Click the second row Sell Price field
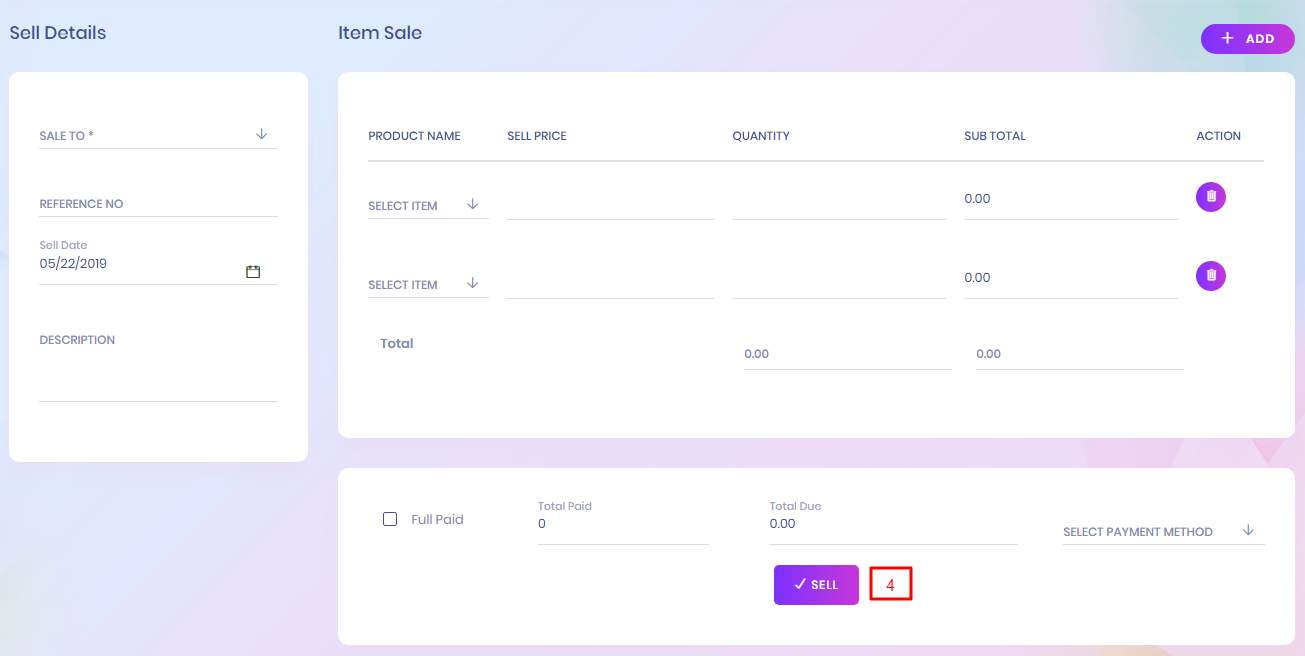 (610, 284)
